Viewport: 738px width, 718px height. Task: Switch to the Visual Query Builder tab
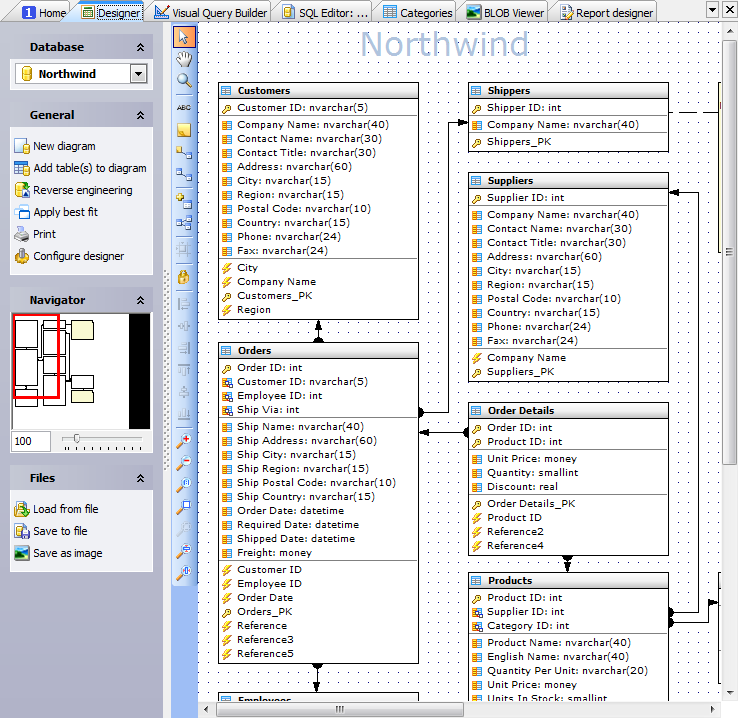211,13
